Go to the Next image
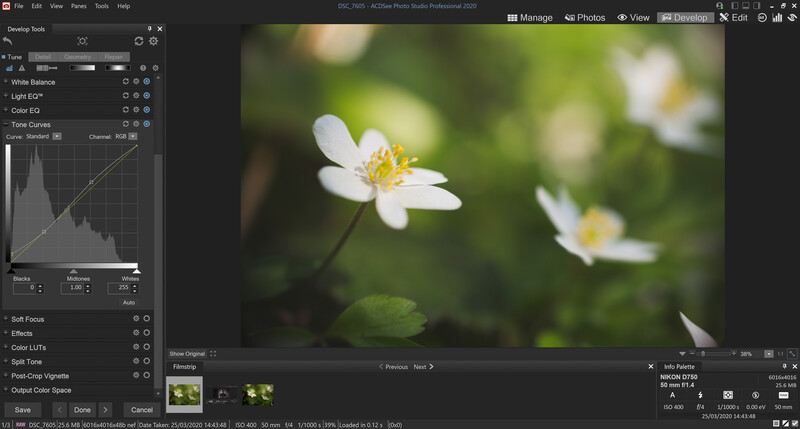The image size is (800, 429). point(423,367)
